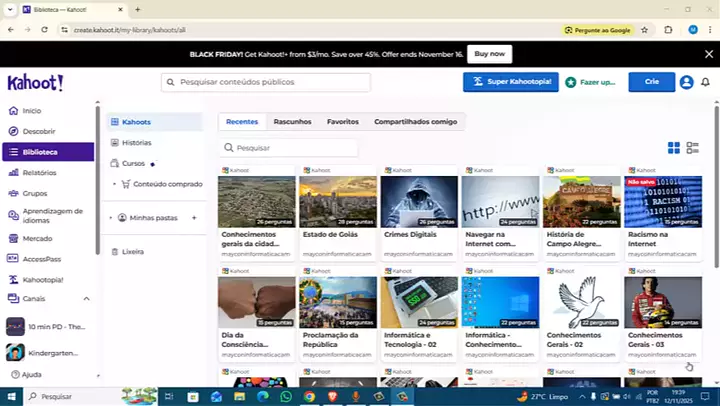Open Descobrir from the sidebar

(39, 131)
